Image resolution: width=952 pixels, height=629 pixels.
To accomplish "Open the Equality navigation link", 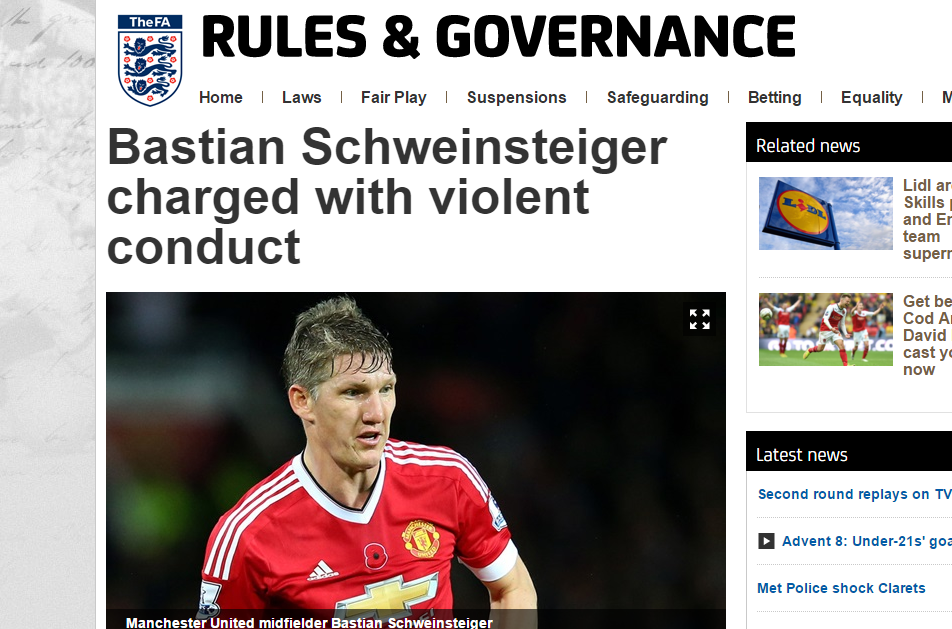I will [x=871, y=97].
